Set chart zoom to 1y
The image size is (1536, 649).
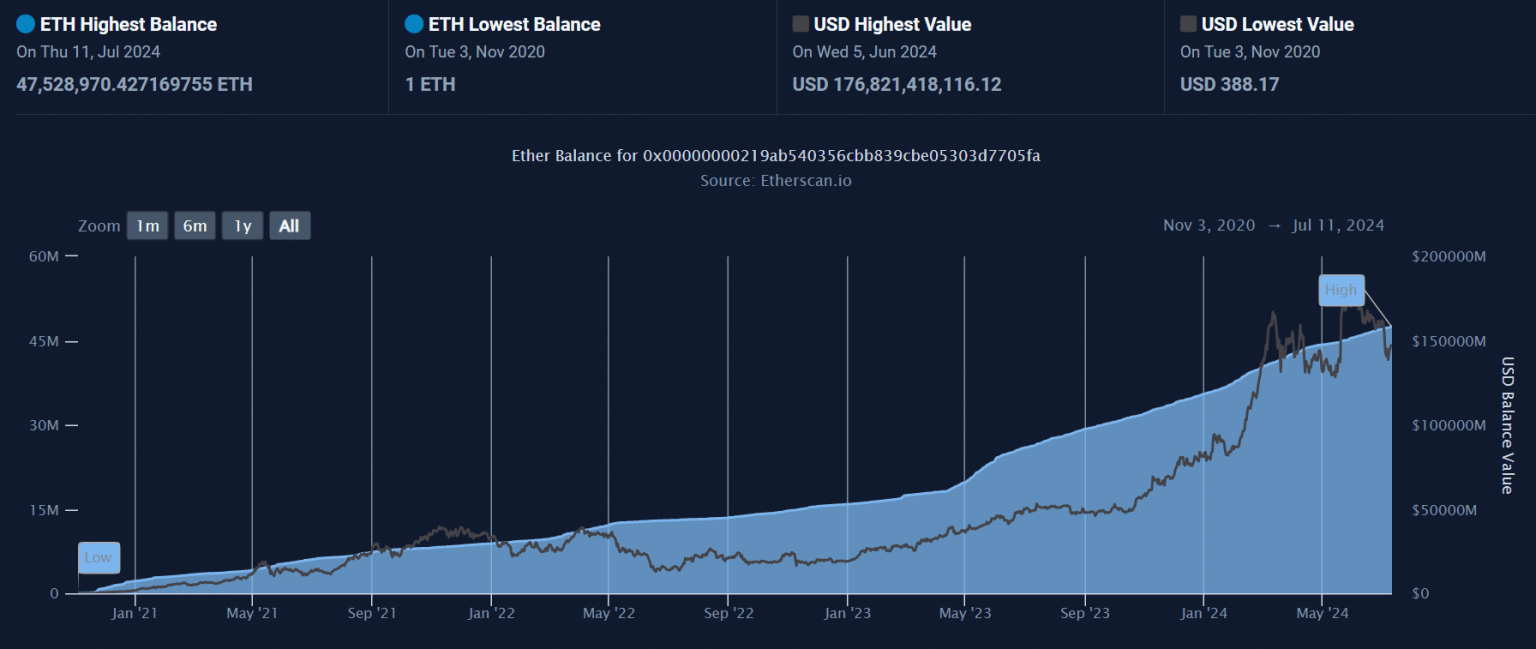pos(242,226)
